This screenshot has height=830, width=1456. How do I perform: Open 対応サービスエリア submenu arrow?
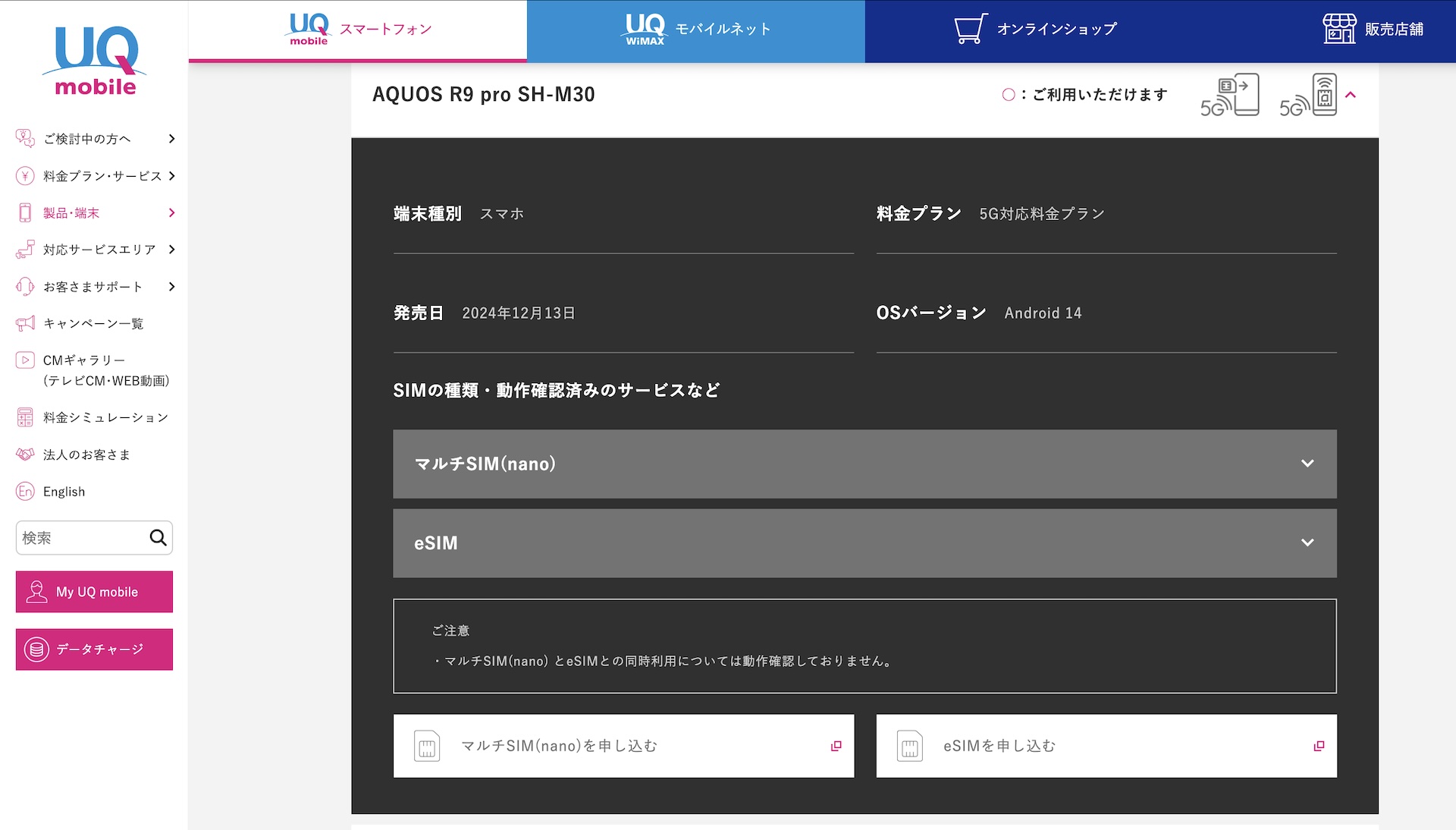(171, 250)
